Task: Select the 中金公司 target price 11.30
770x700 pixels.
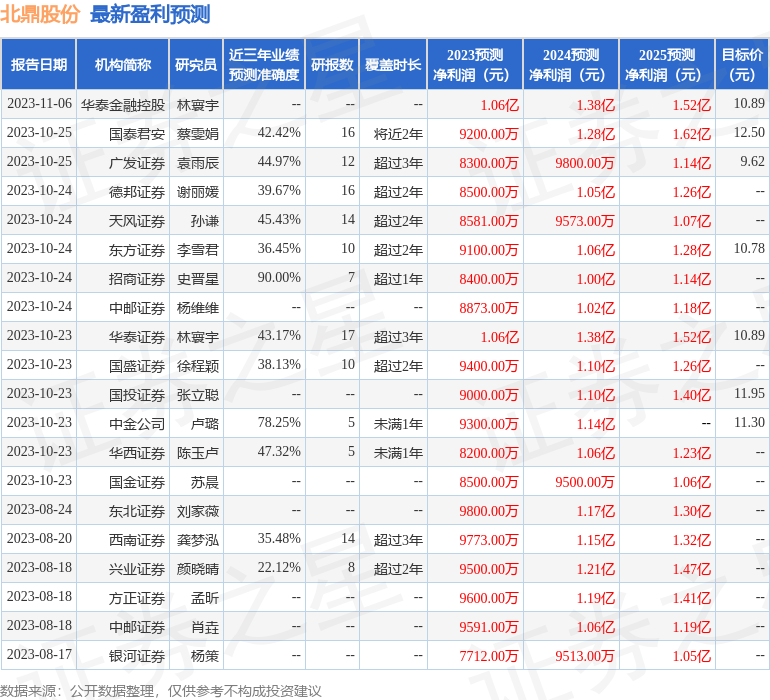Action: coord(749,422)
